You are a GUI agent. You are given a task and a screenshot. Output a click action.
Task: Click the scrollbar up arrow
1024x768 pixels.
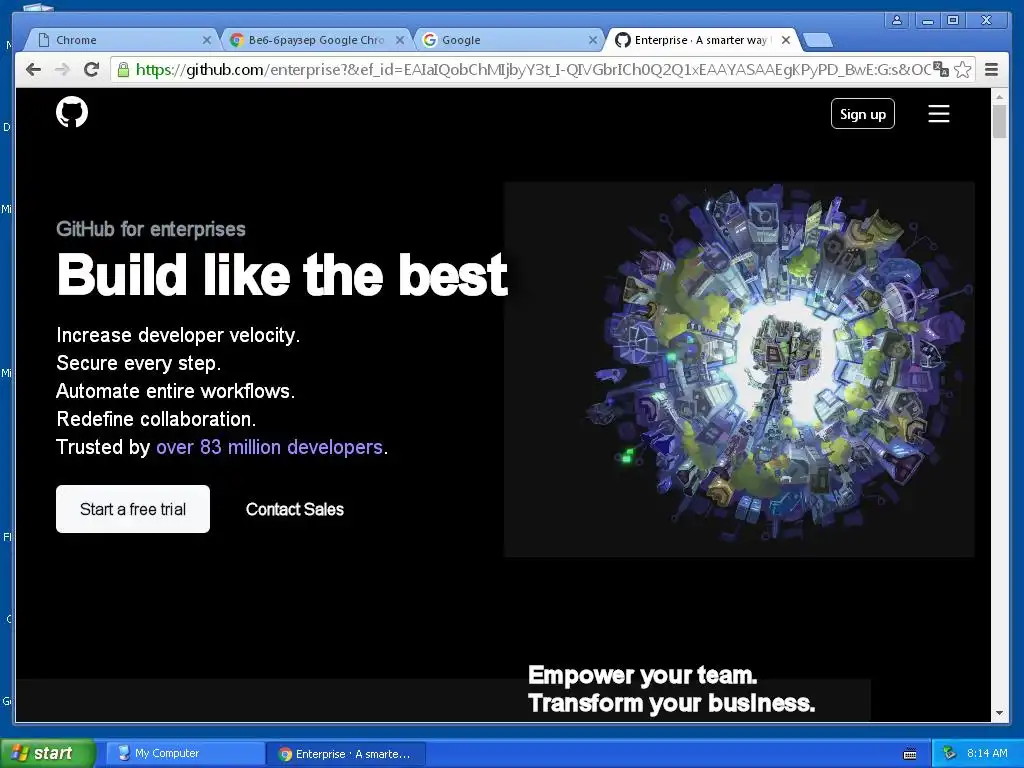(x=999, y=97)
